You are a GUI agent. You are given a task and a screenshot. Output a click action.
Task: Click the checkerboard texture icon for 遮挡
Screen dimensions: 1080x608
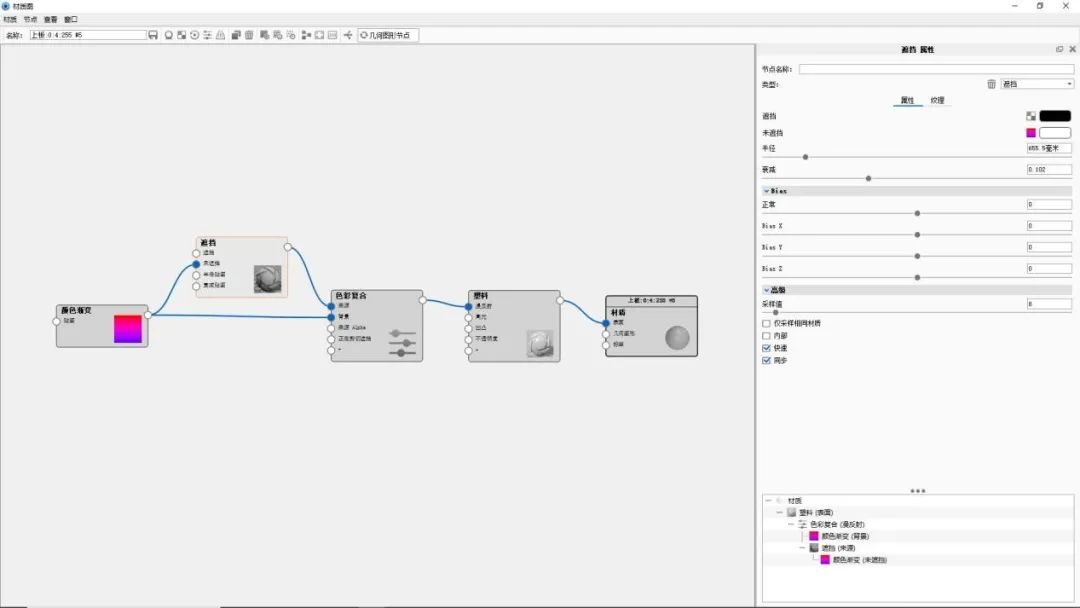tap(1030, 116)
